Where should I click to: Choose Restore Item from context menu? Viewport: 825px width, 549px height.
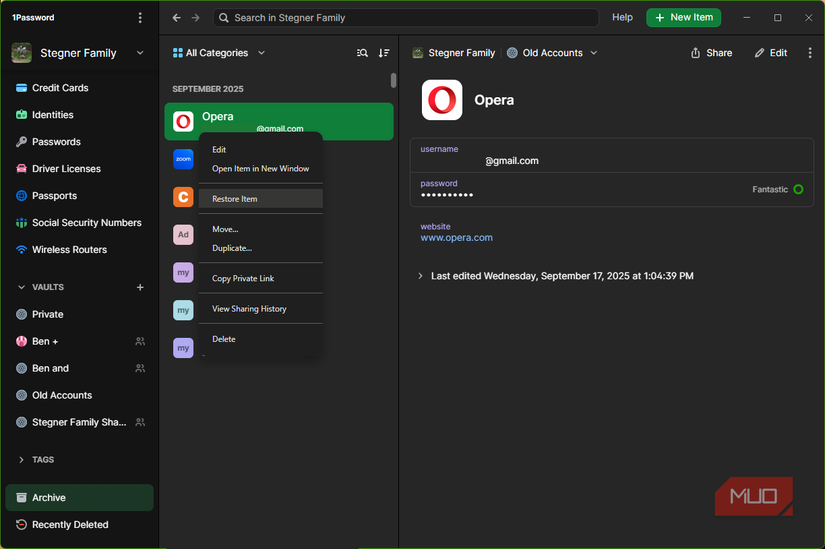coord(235,199)
